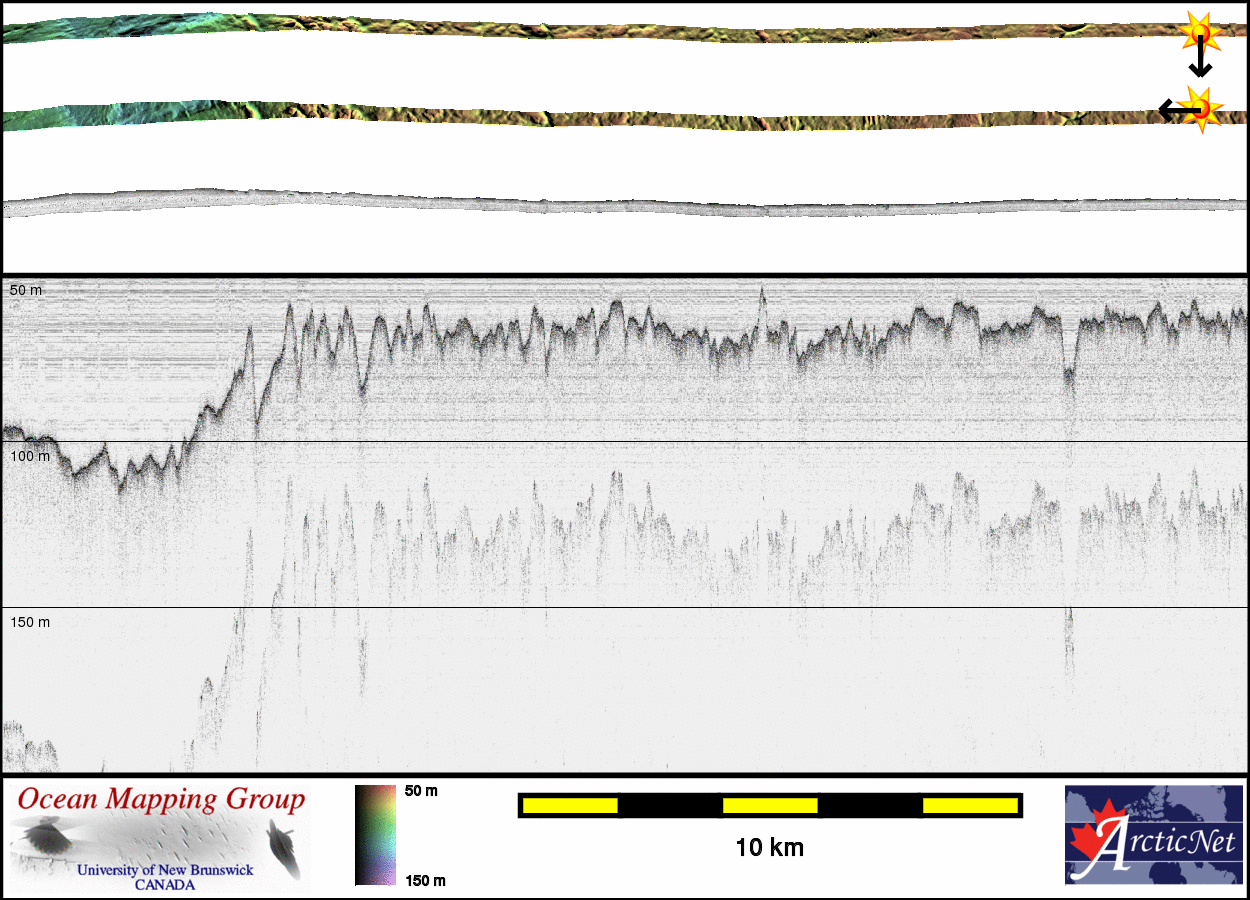Image resolution: width=1250 pixels, height=900 pixels.
Task: Select the rightmost yellow scale bar segment
Action: (969, 805)
